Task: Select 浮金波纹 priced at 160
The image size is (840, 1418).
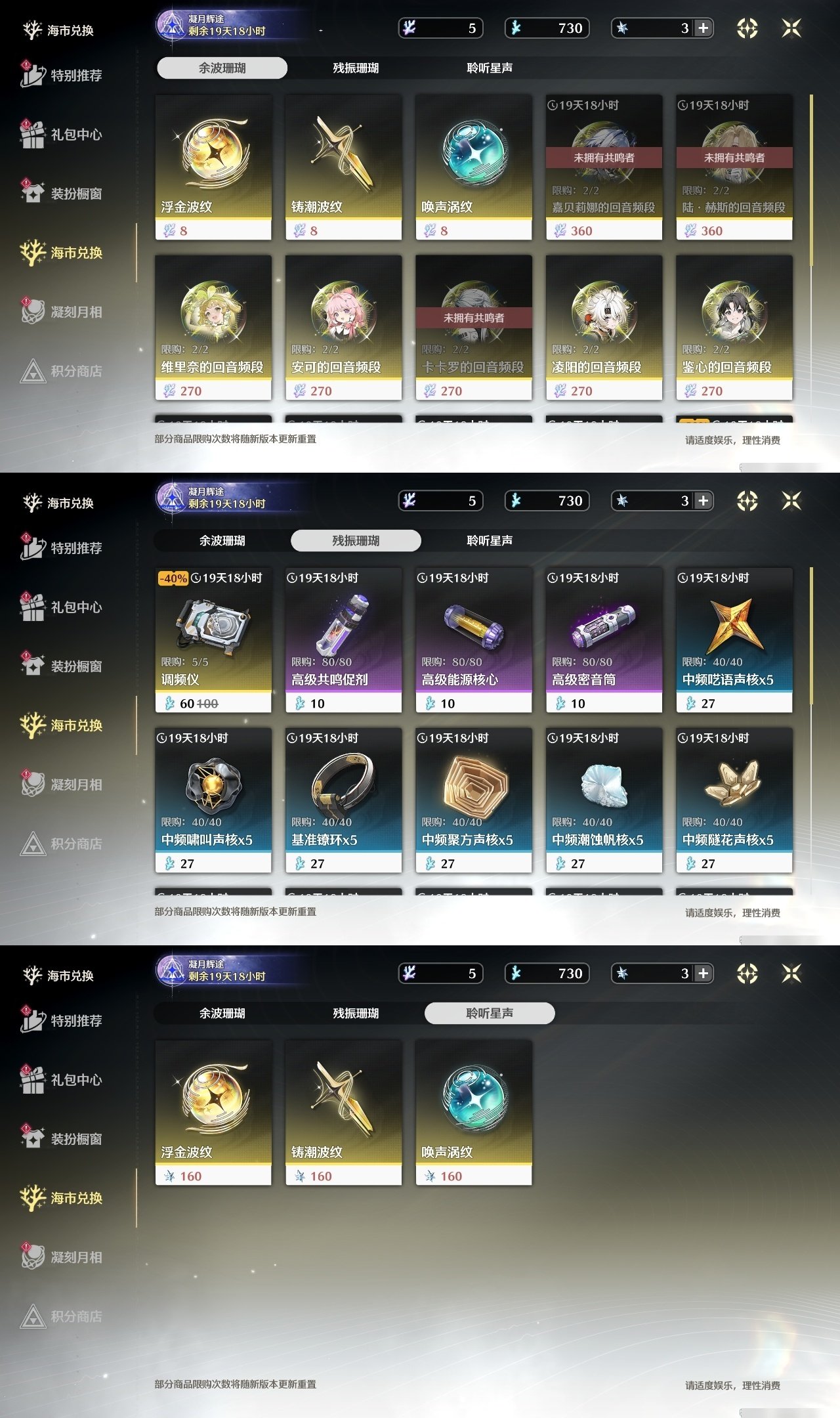Action: [213, 1113]
